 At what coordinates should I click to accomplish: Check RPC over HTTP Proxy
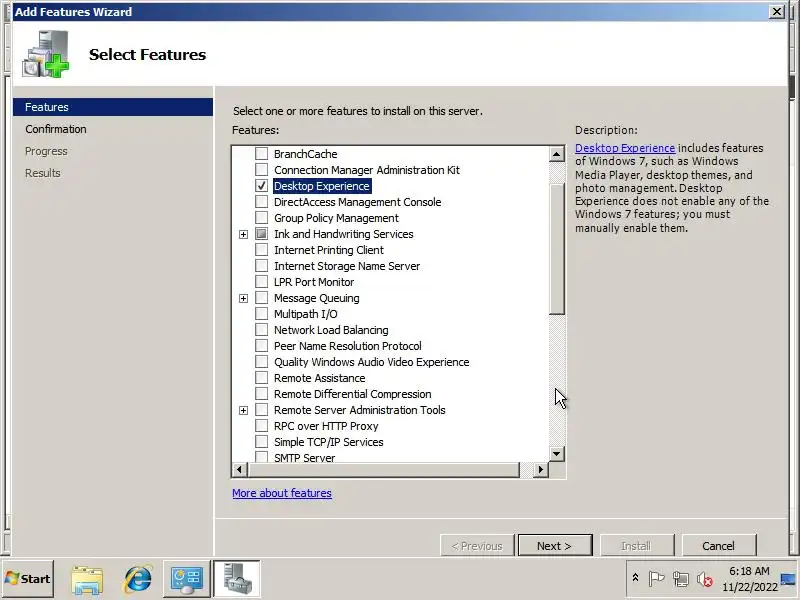pos(261,426)
